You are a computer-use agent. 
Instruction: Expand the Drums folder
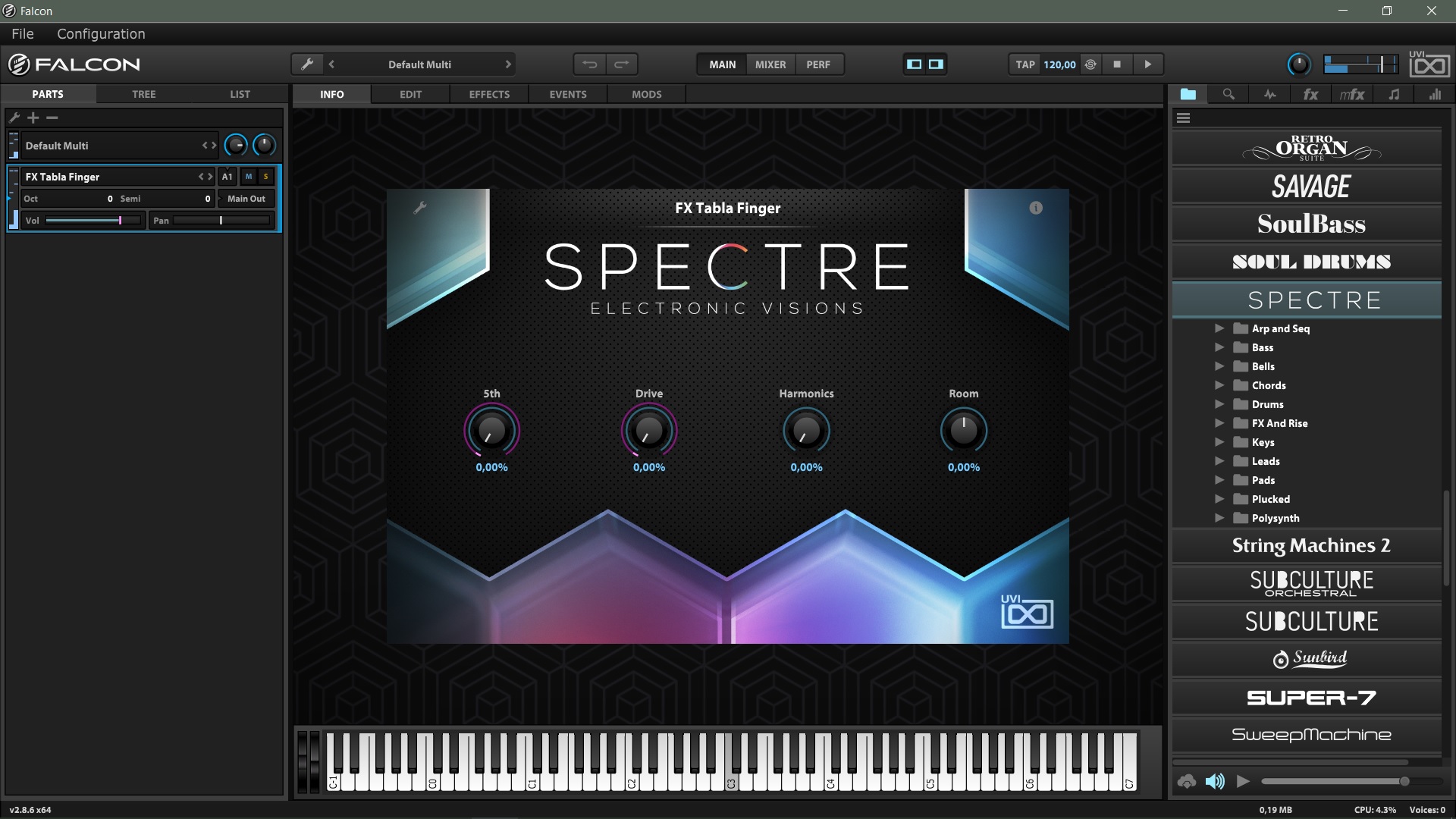click(1219, 404)
